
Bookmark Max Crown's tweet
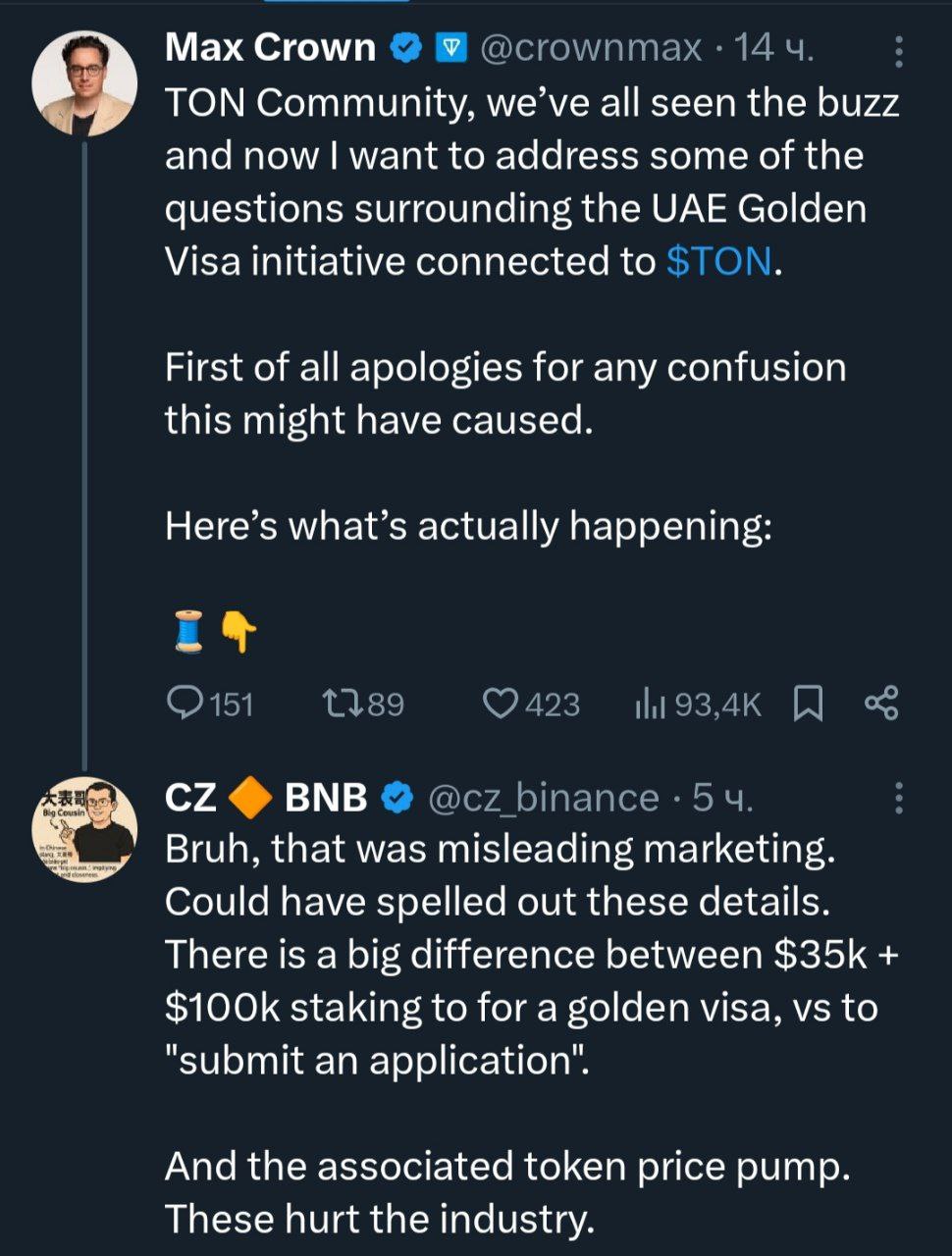(x=807, y=703)
